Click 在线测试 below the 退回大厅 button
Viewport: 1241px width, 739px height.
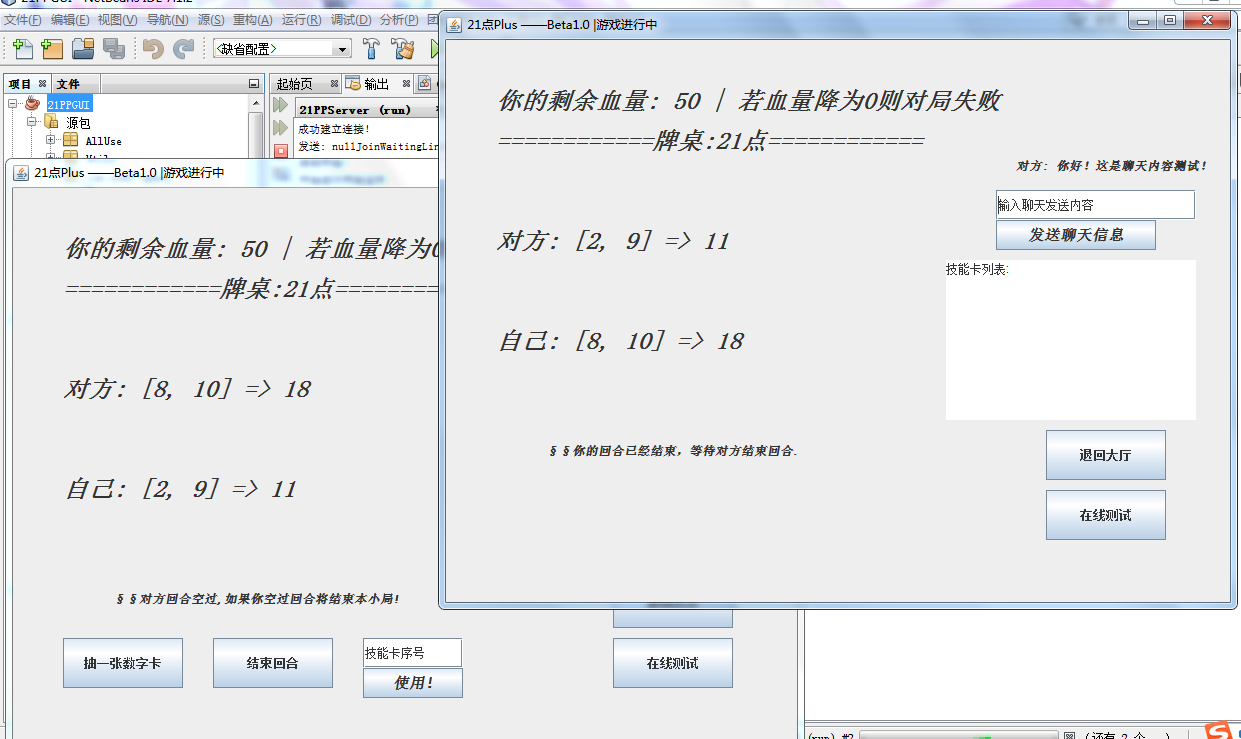point(1106,515)
